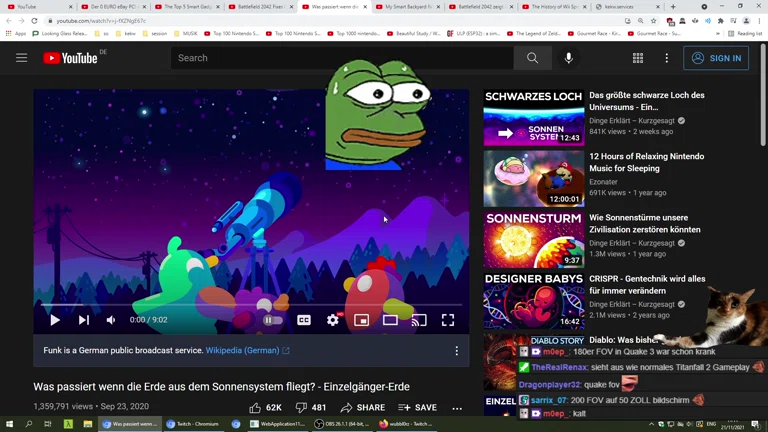Open the browser zoom icon in the address bar
768x432 pixels.
click(x=641, y=21)
